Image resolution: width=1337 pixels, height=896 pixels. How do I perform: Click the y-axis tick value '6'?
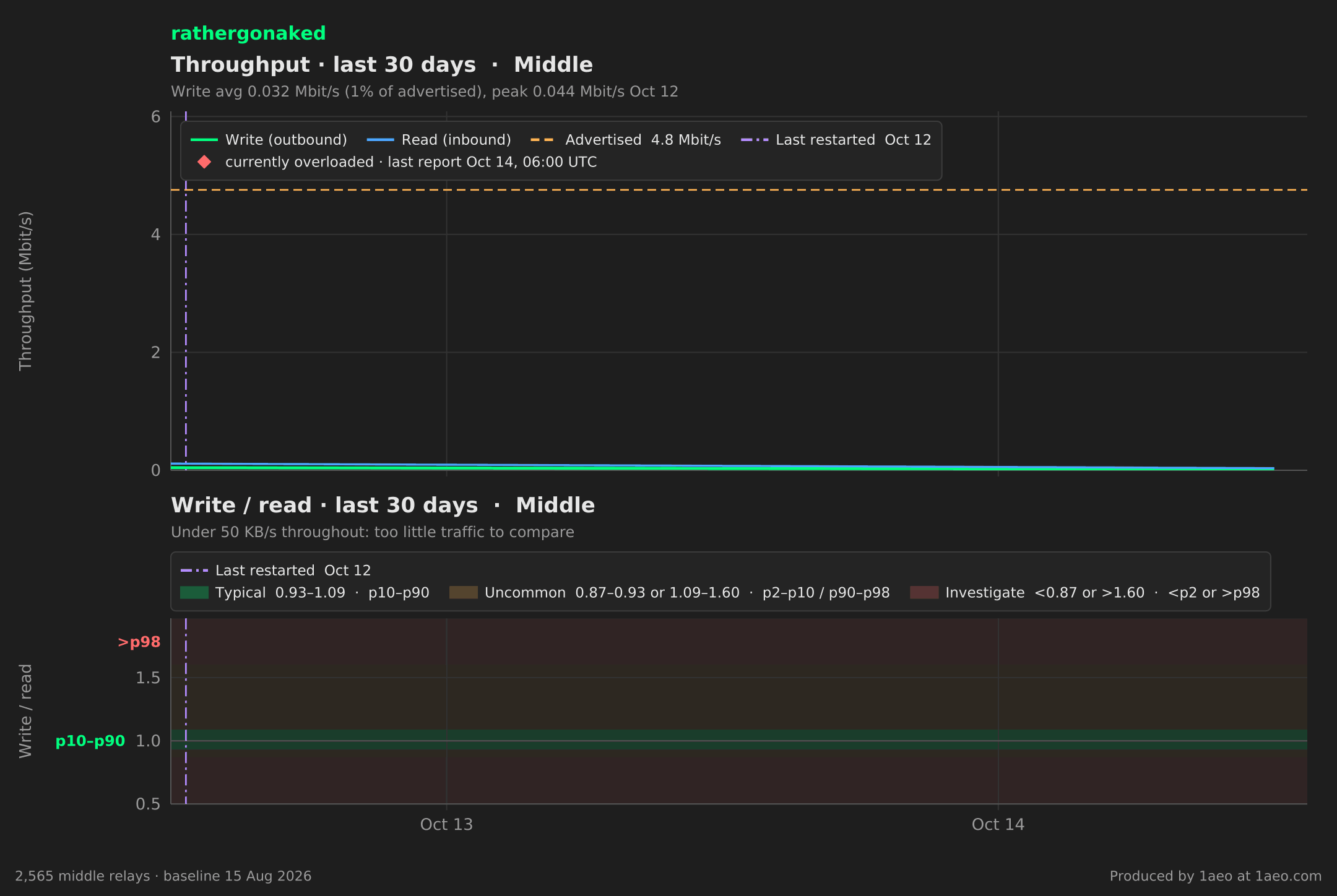tap(155, 117)
